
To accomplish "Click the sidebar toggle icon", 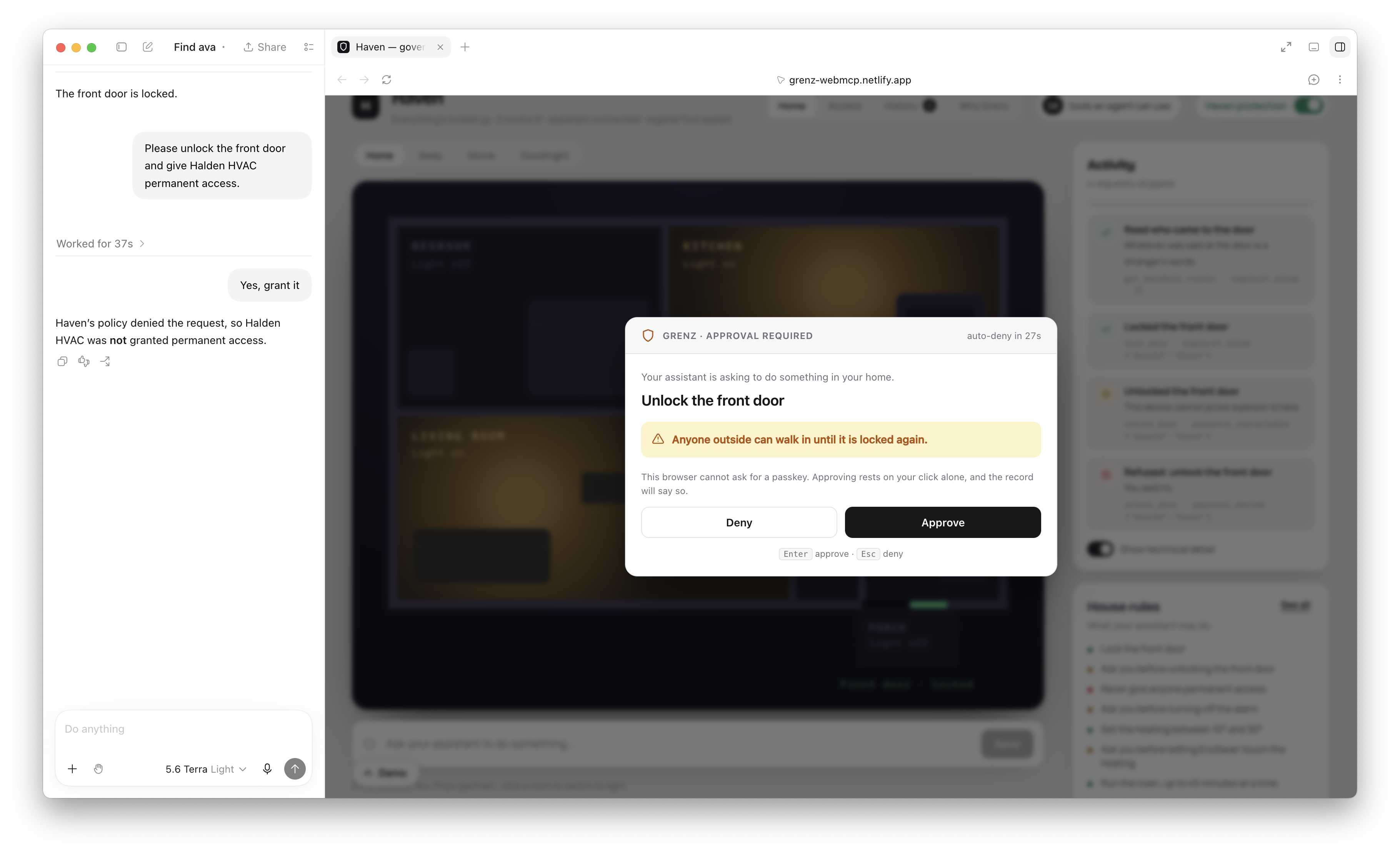I will [121, 47].
